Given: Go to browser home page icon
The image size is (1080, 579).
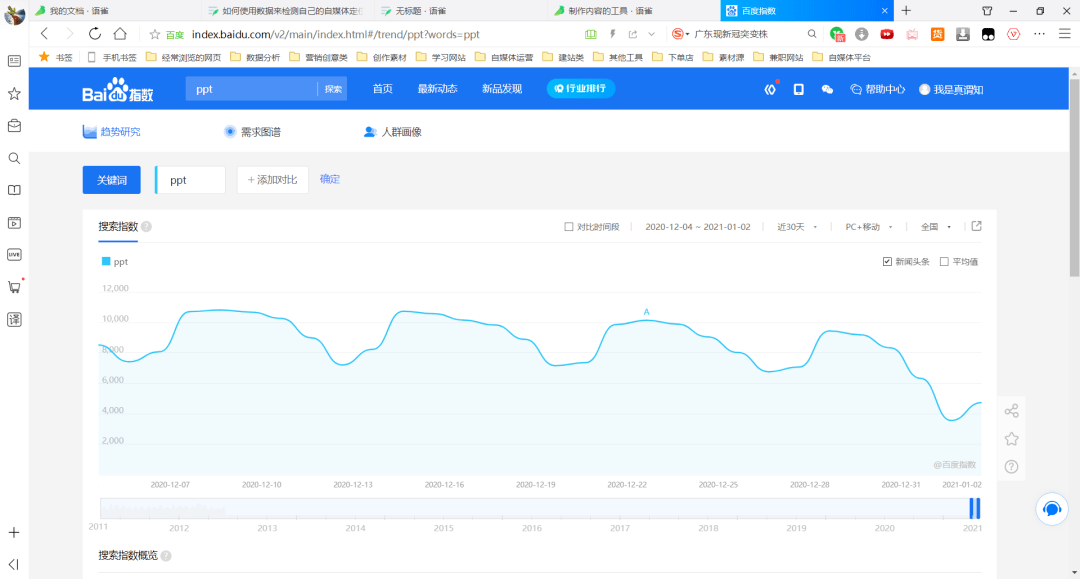Looking at the screenshot, I should coord(120,34).
